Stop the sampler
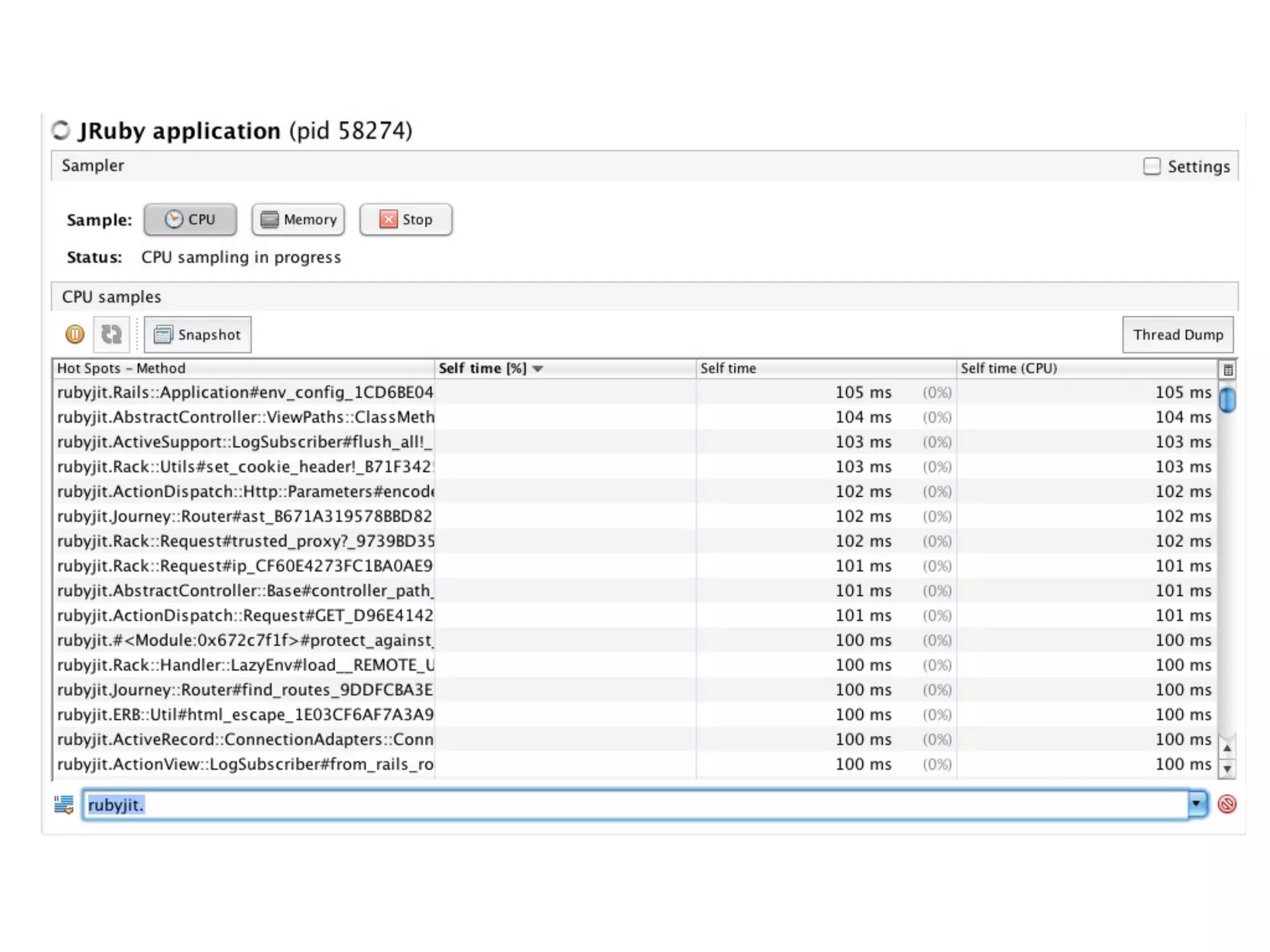Screen dimensions: 1270x952 406,219
